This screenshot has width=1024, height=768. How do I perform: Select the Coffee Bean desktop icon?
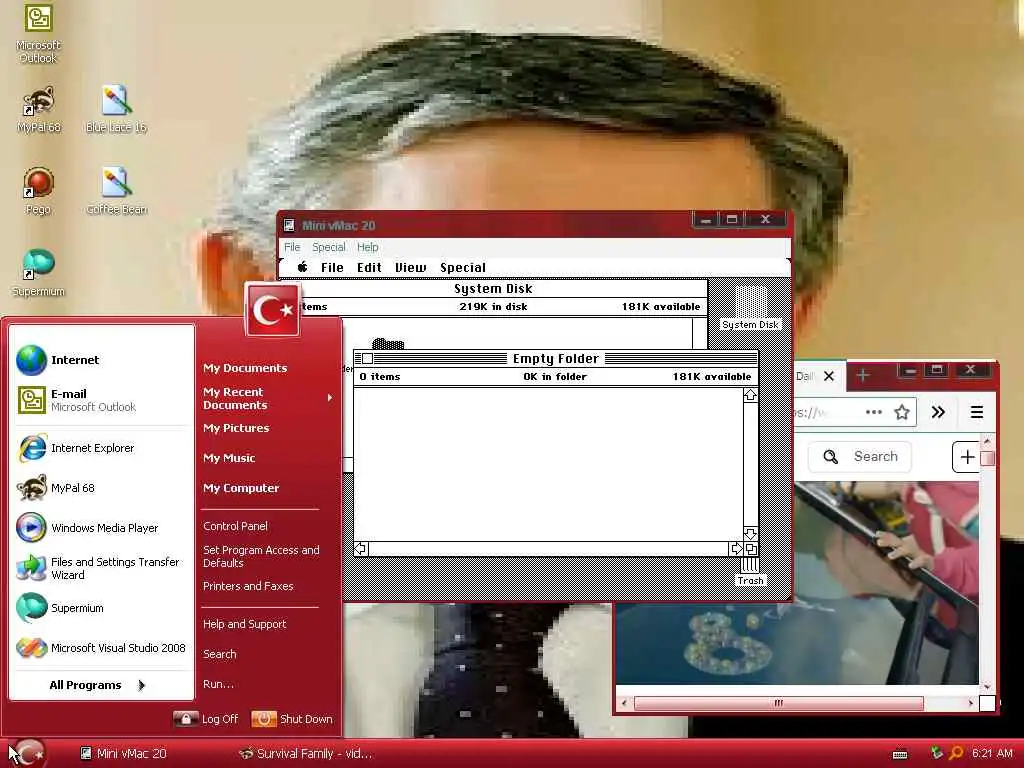pyautogui.click(x=116, y=191)
